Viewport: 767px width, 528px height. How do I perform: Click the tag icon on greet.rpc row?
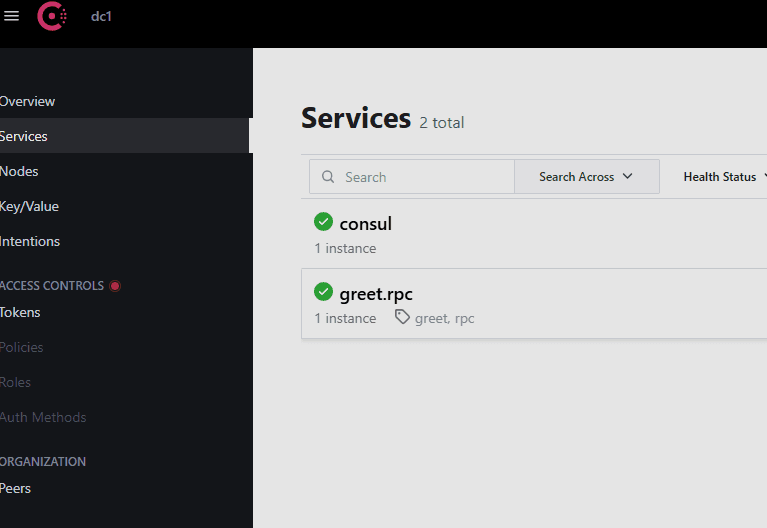[402, 317]
